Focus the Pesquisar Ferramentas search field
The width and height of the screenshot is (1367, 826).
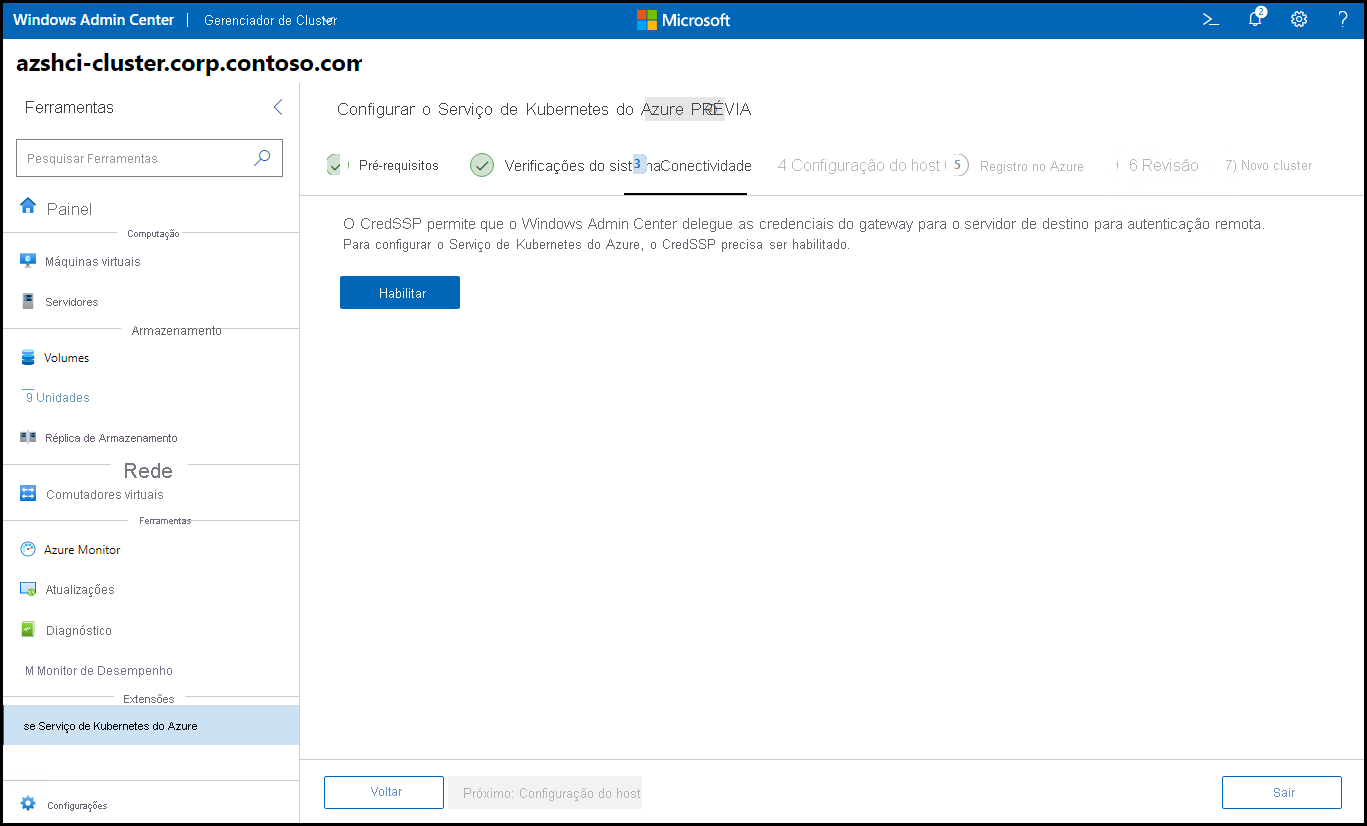point(150,158)
